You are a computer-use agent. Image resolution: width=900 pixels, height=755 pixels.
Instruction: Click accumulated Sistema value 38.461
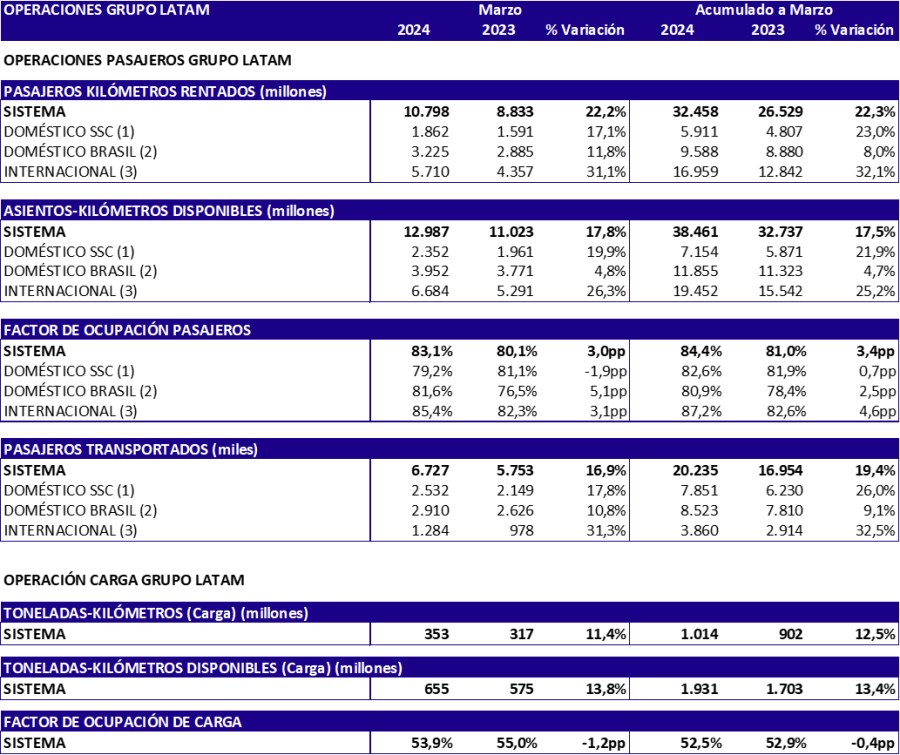tap(695, 231)
